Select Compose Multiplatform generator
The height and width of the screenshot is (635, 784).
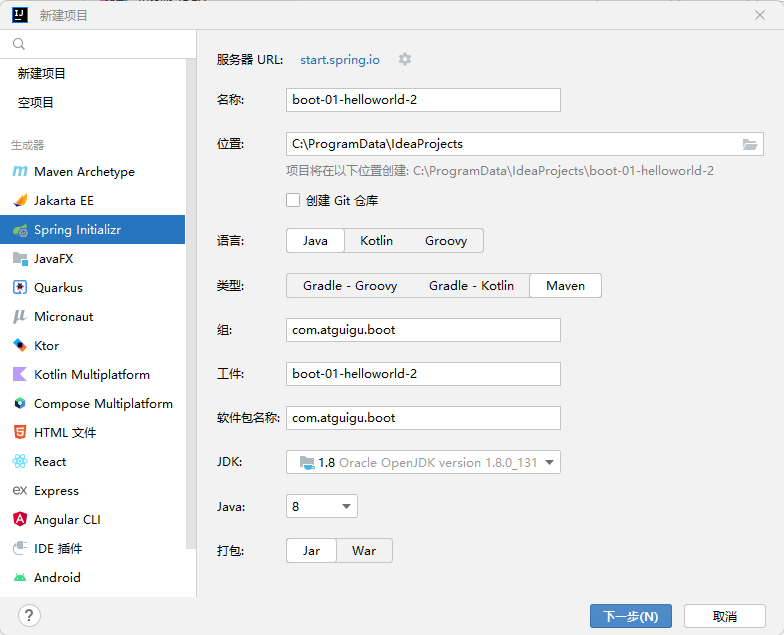tap(92, 404)
